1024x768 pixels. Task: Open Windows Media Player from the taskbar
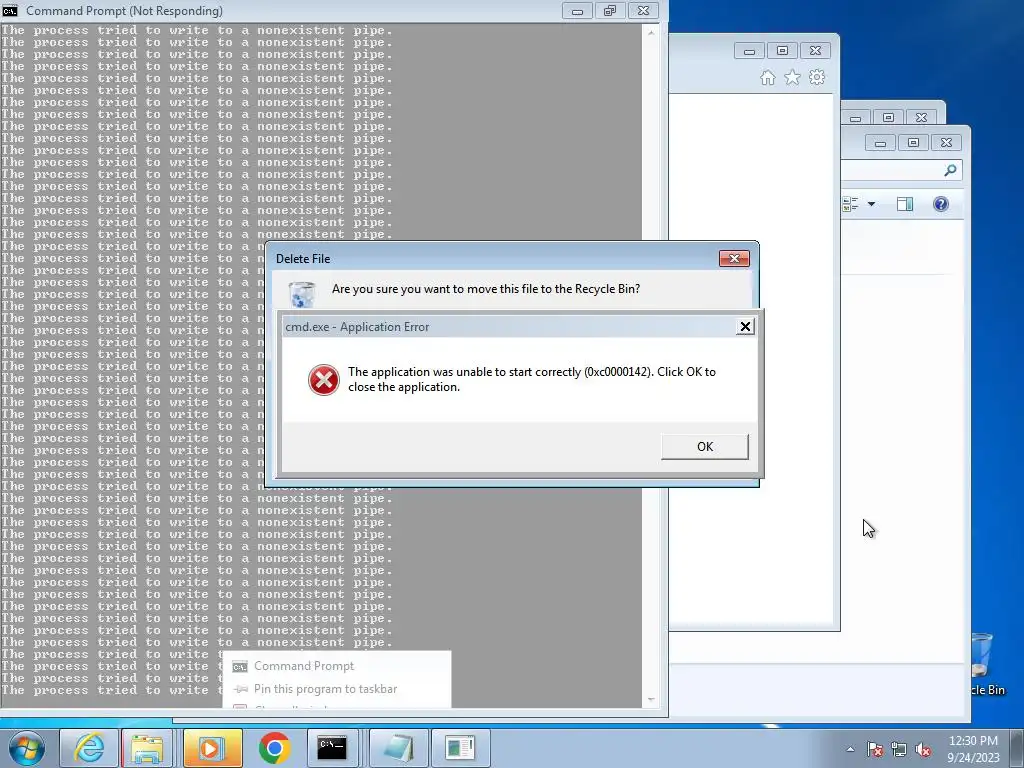click(x=212, y=748)
